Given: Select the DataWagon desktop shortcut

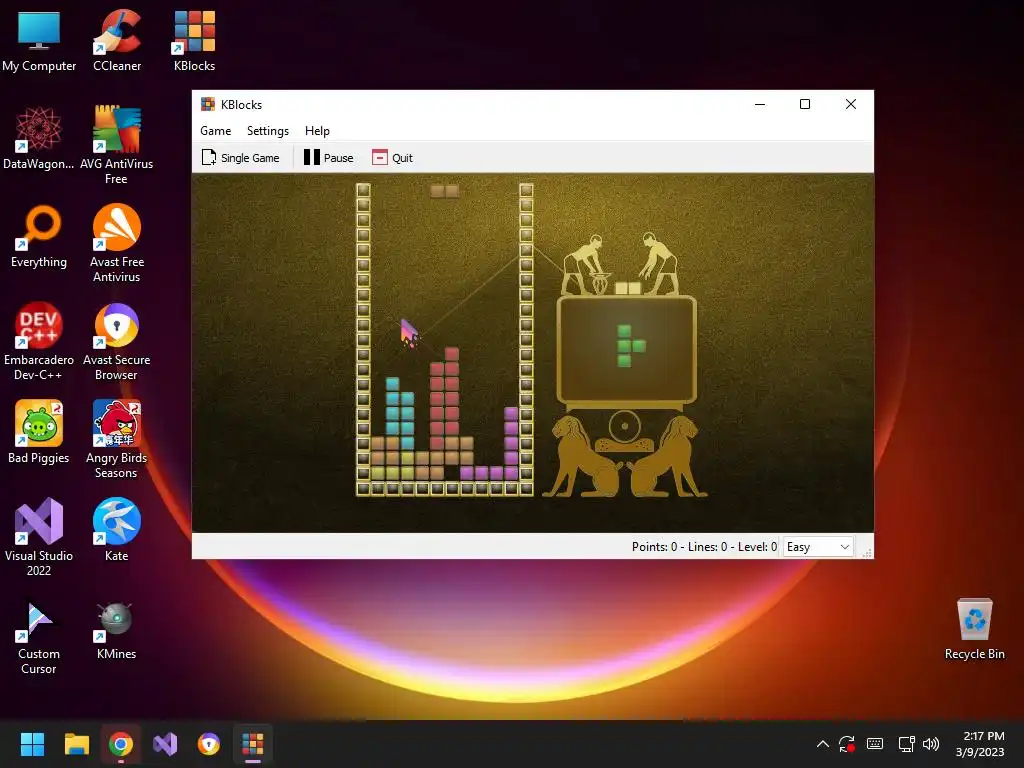Looking at the screenshot, I should [x=39, y=138].
